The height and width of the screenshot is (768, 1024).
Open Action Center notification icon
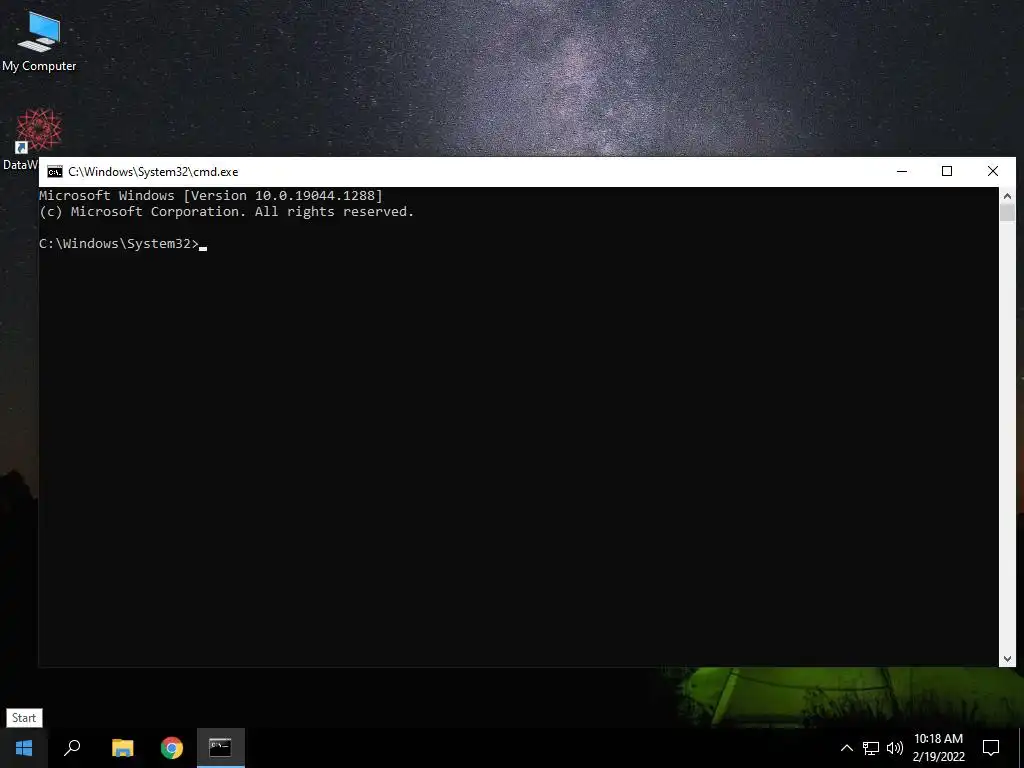pos(991,748)
